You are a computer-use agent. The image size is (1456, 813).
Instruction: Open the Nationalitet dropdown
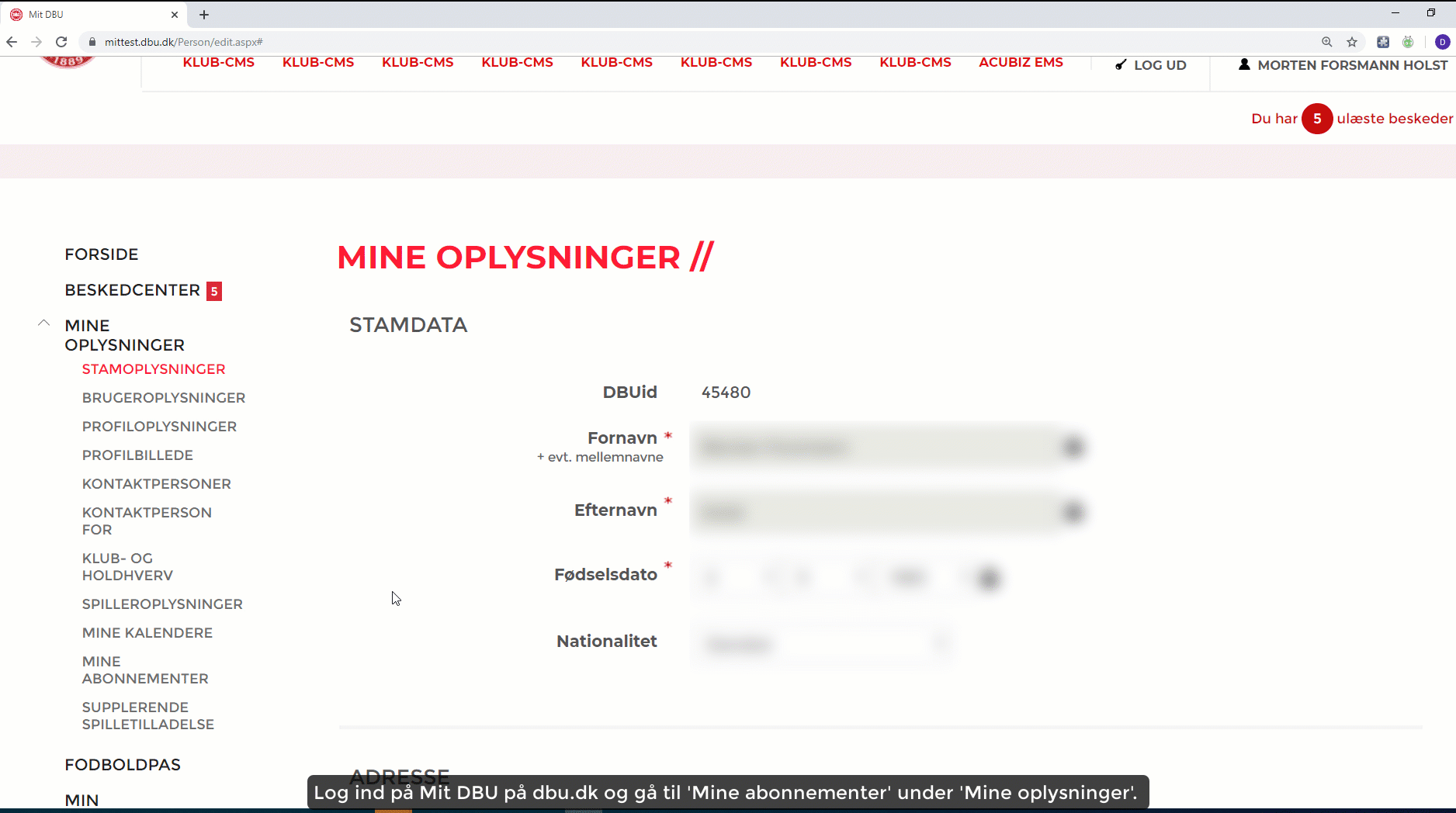tap(821, 644)
